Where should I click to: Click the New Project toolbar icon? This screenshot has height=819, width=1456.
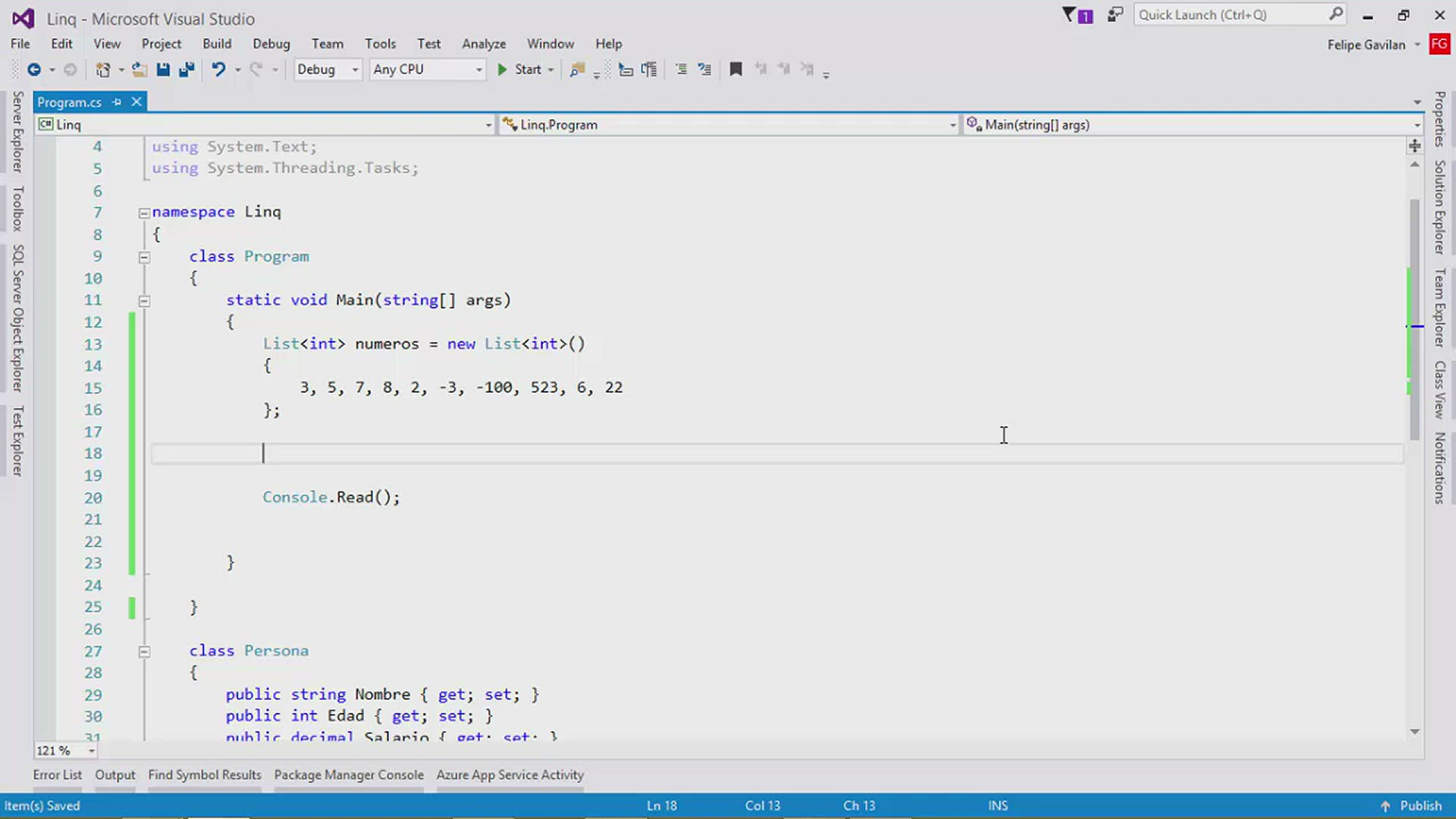(103, 70)
